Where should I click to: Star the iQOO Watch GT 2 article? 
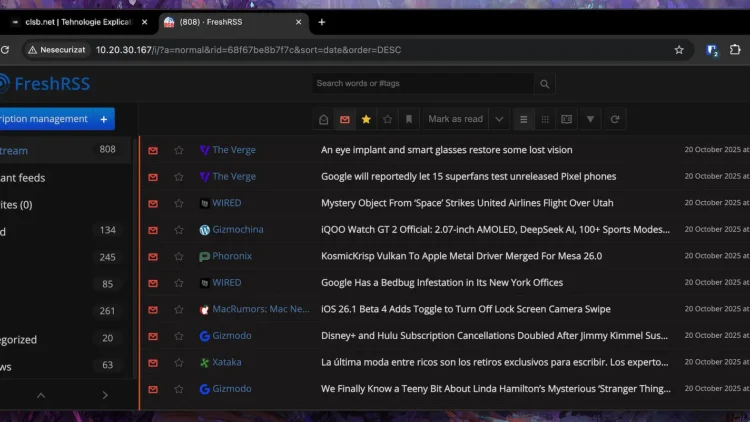point(179,230)
